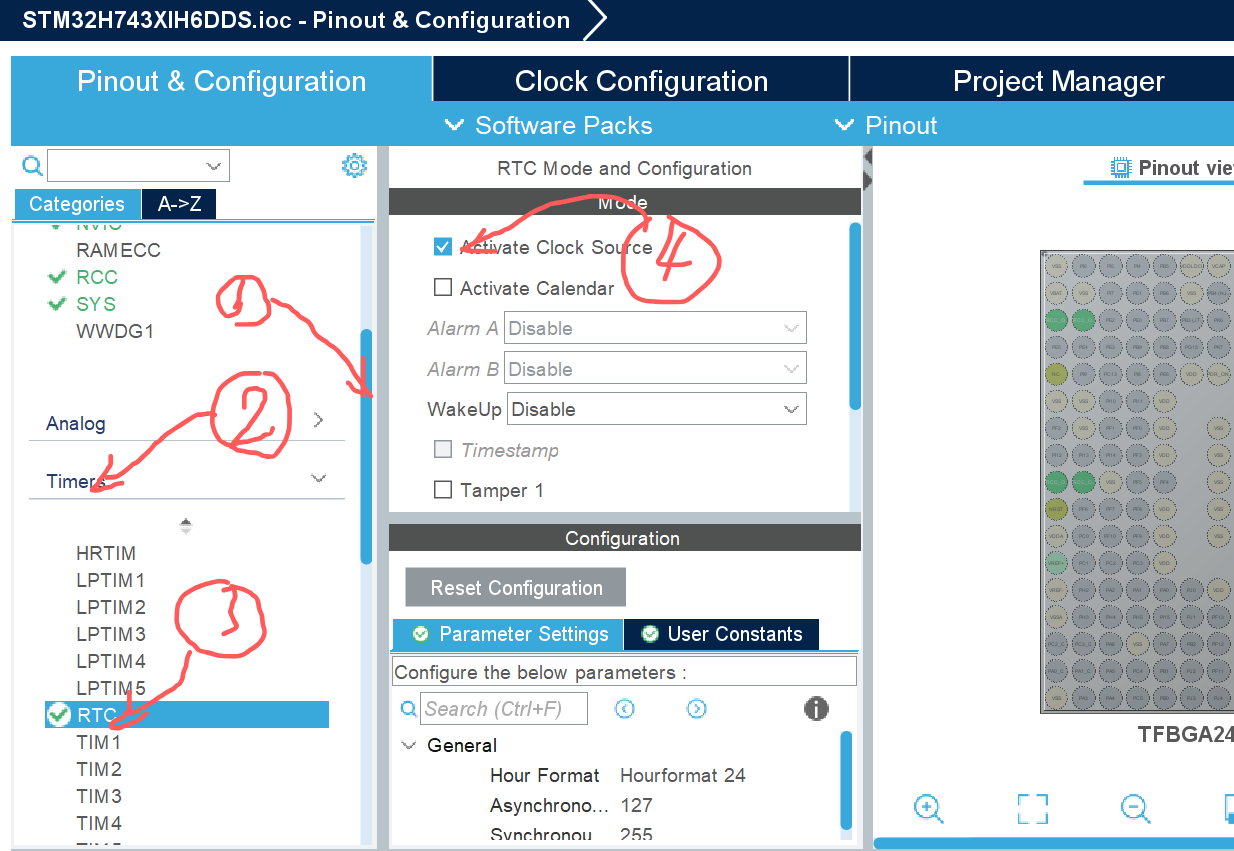Select RTC in the Timers list
This screenshot has height=851, width=1234.
(x=187, y=714)
